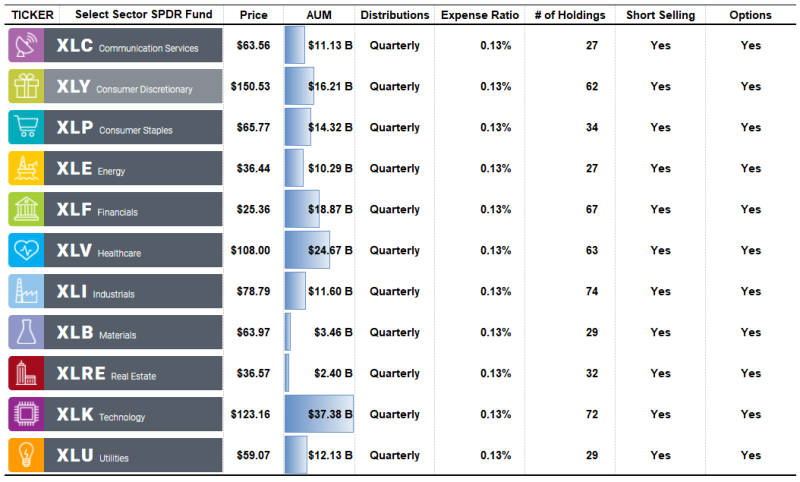Screen dimensions: 800x482
Task: Click the XLF bank building icon
Action: [x=25, y=210]
